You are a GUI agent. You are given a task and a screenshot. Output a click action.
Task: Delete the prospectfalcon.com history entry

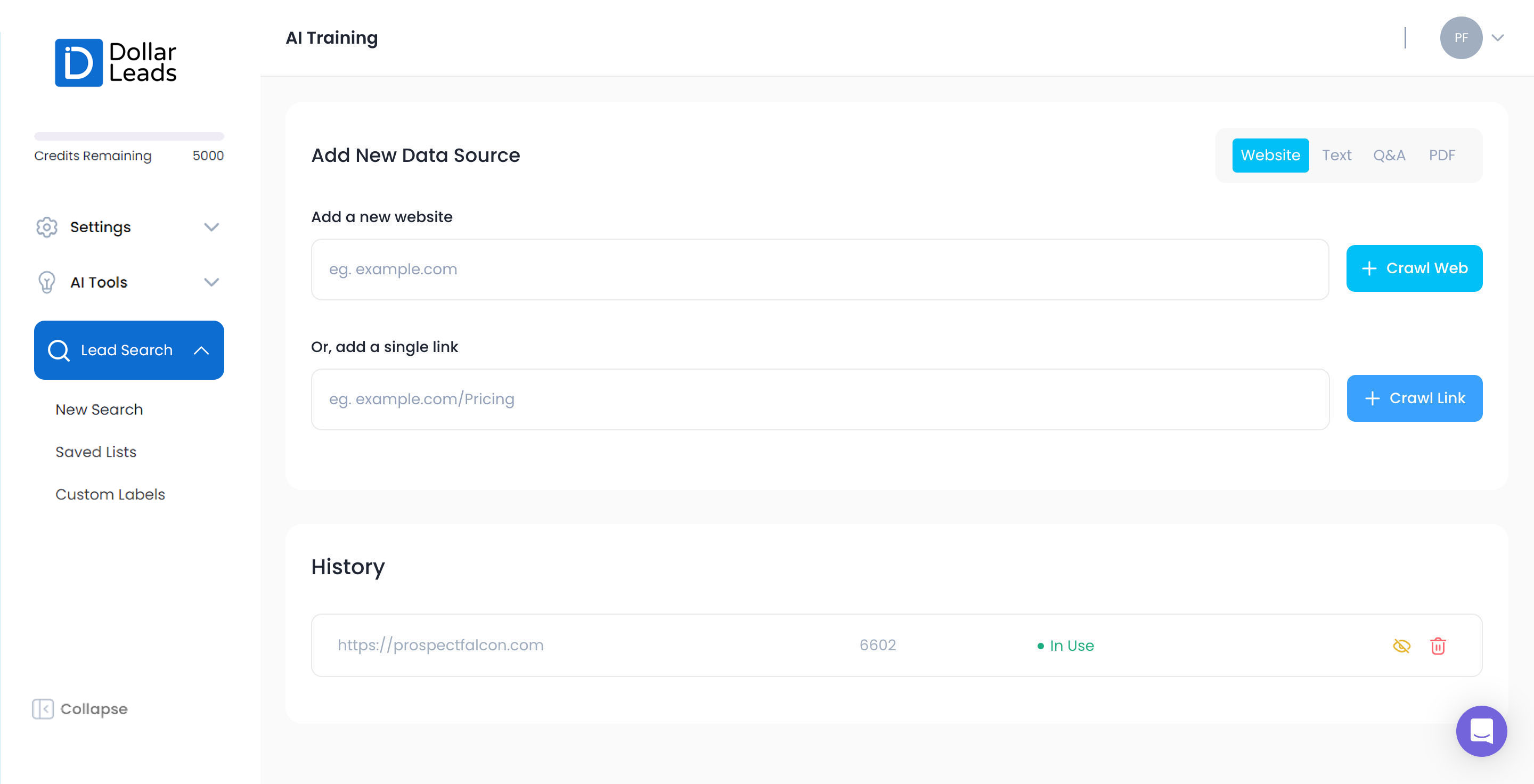click(1438, 646)
